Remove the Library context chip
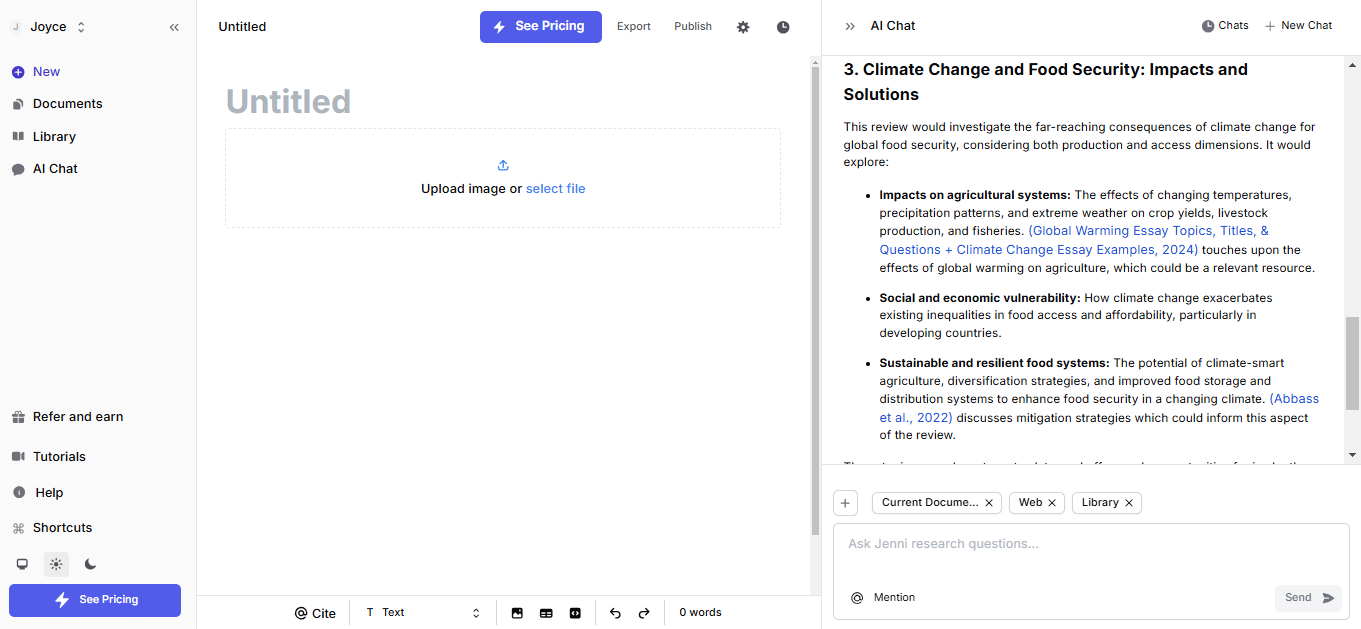The image size is (1361, 629). pyautogui.click(x=1129, y=503)
